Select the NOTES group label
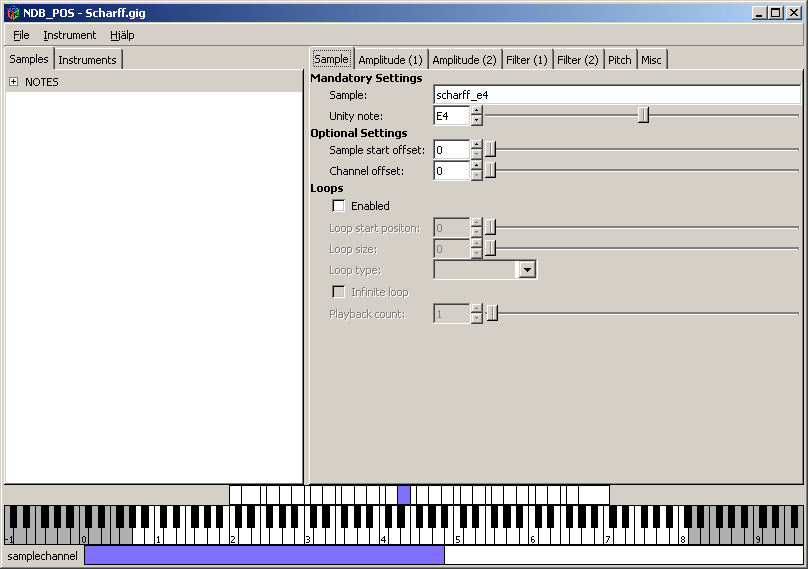 [42, 82]
